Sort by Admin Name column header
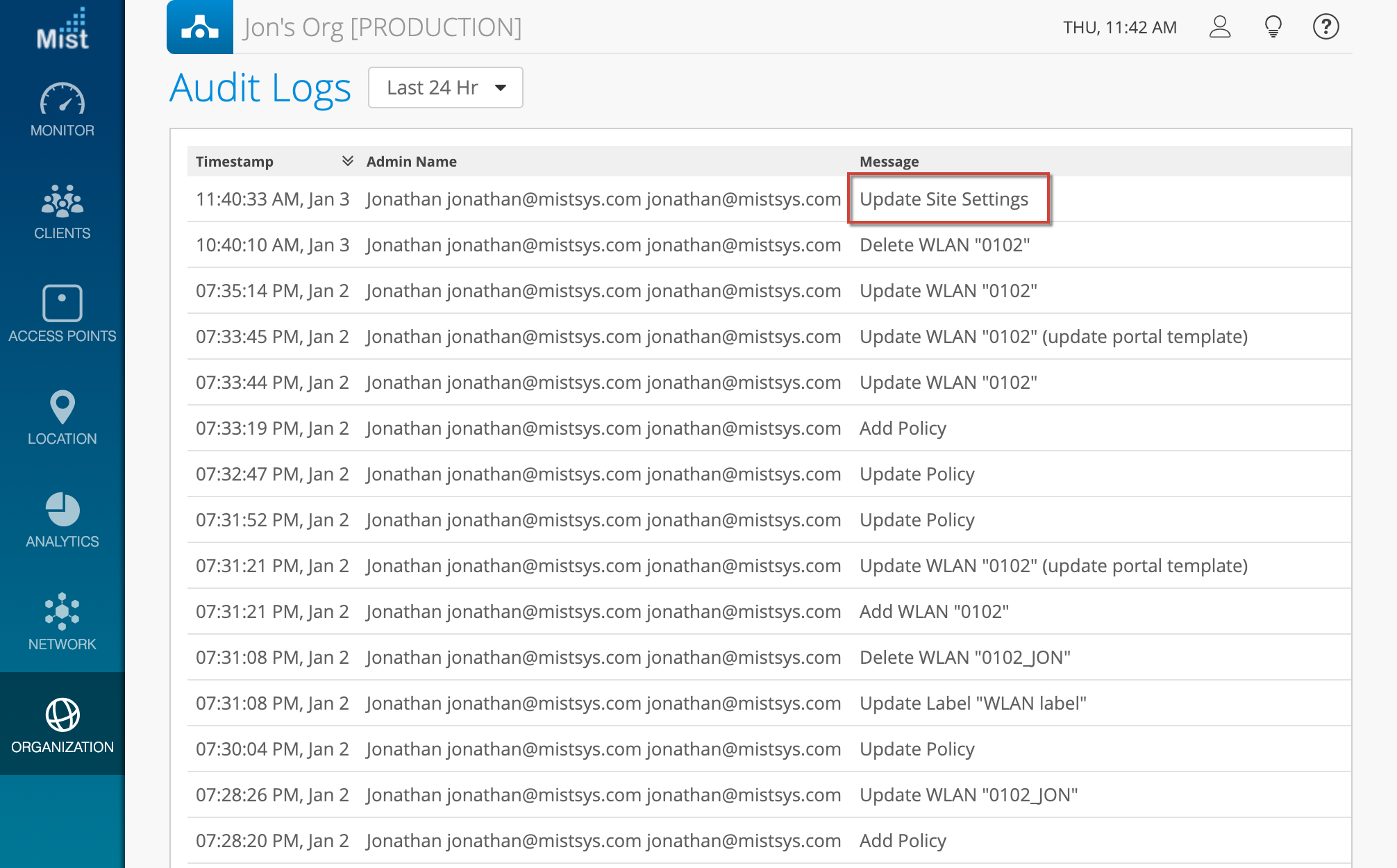 coord(411,161)
